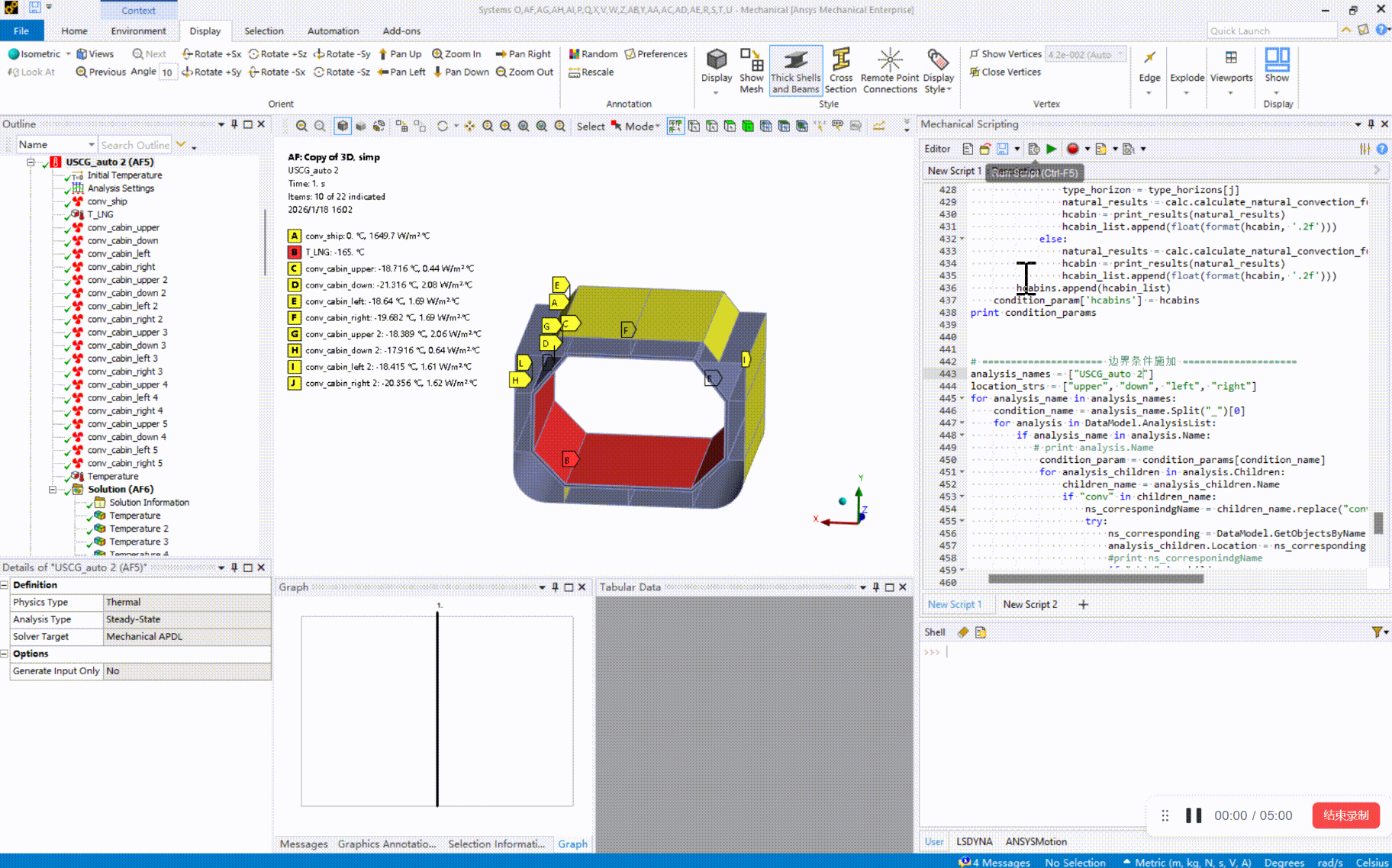Open Cross Section style tool
Image resolution: width=1392 pixels, height=868 pixels.
(840, 70)
